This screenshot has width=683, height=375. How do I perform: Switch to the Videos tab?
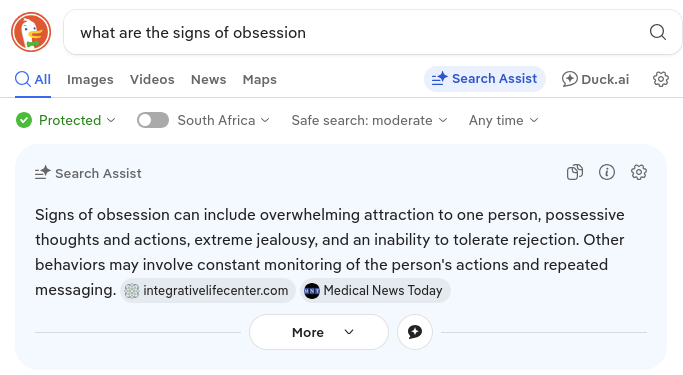click(x=152, y=80)
